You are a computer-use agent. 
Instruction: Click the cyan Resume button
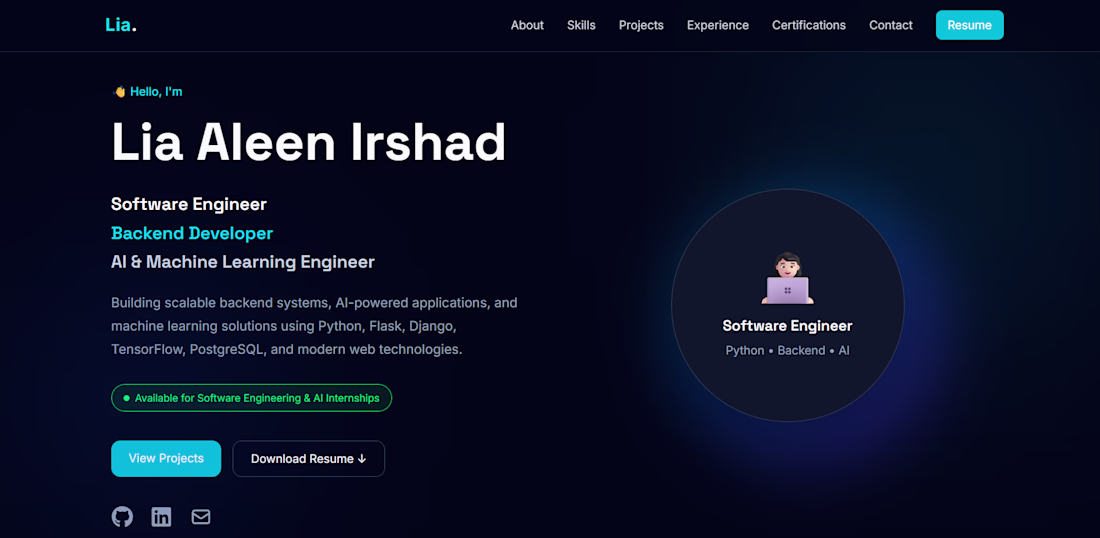970,25
